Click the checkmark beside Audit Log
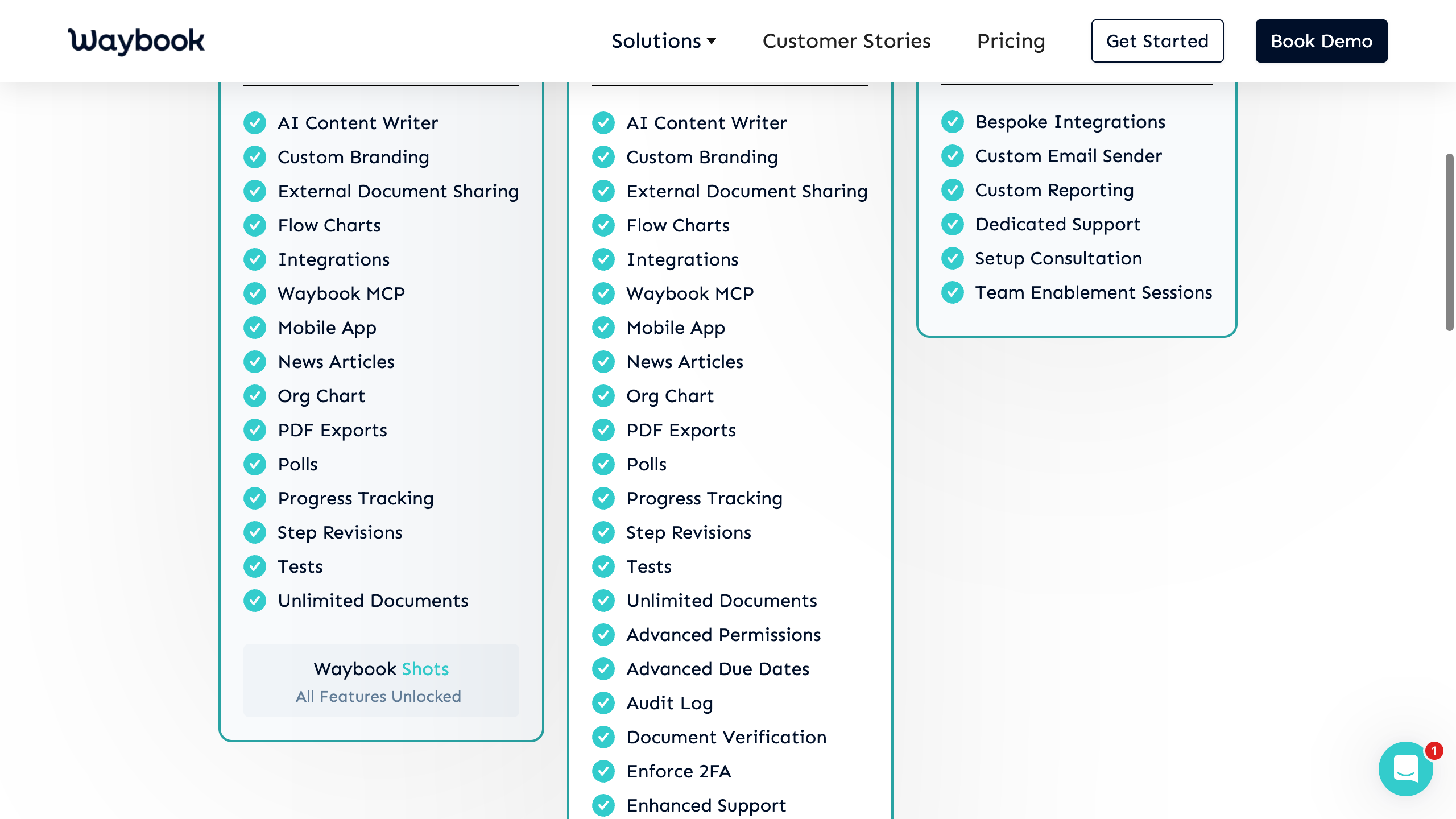The image size is (1456, 819). (x=603, y=703)
